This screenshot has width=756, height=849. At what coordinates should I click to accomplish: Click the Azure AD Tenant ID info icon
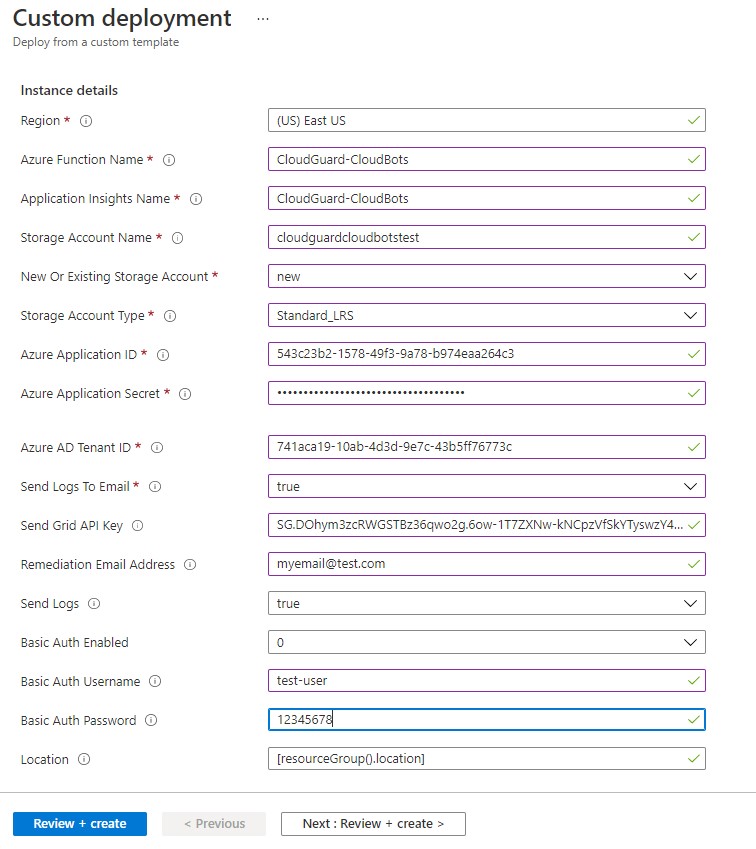point(157,448)
